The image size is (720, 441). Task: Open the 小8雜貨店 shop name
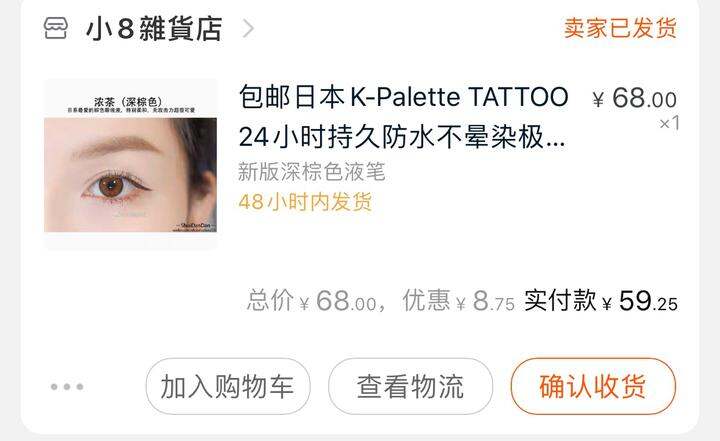click(x=154, y=28)
